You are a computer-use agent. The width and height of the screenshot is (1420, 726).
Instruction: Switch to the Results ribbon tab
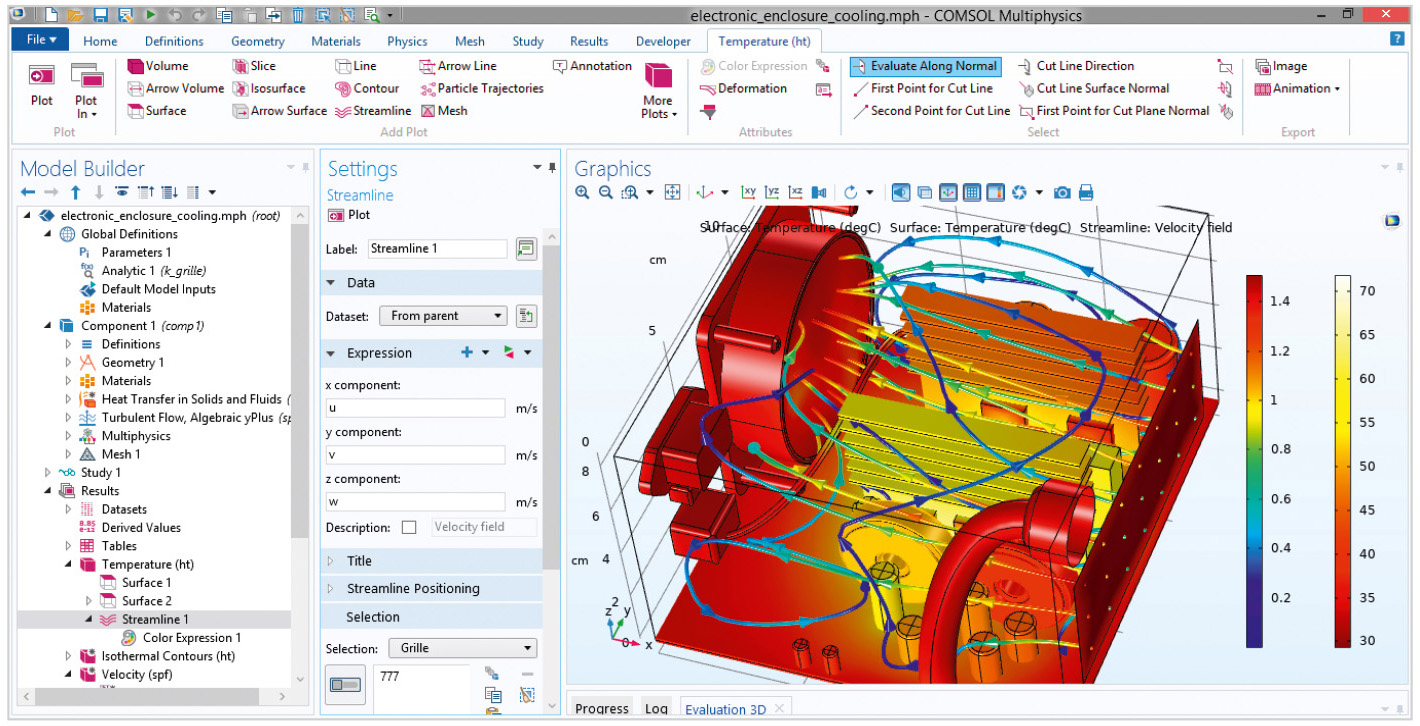pos(589,41)
